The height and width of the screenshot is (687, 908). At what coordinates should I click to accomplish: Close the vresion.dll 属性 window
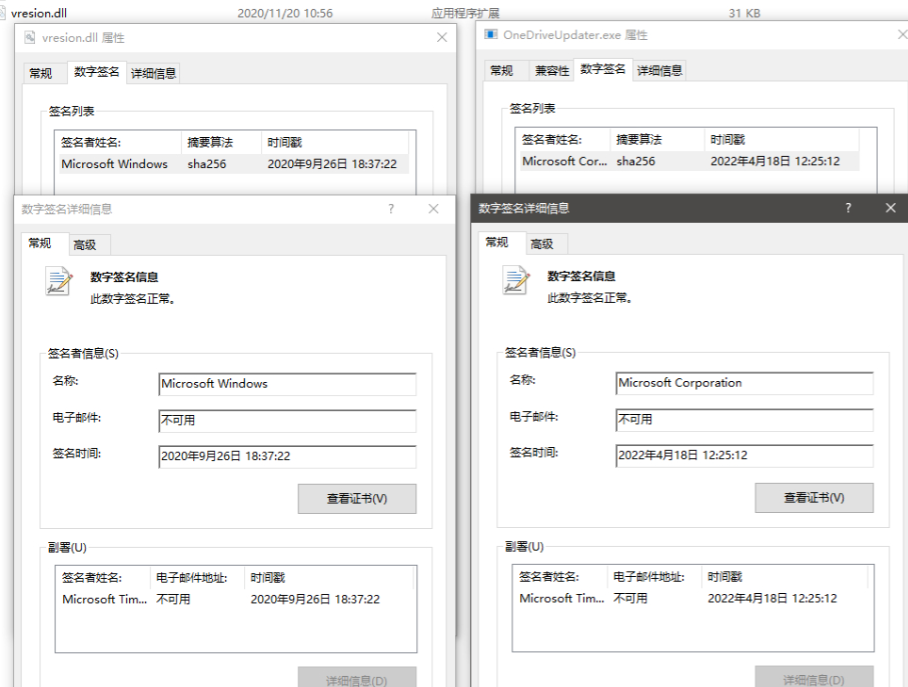[442, 37]
